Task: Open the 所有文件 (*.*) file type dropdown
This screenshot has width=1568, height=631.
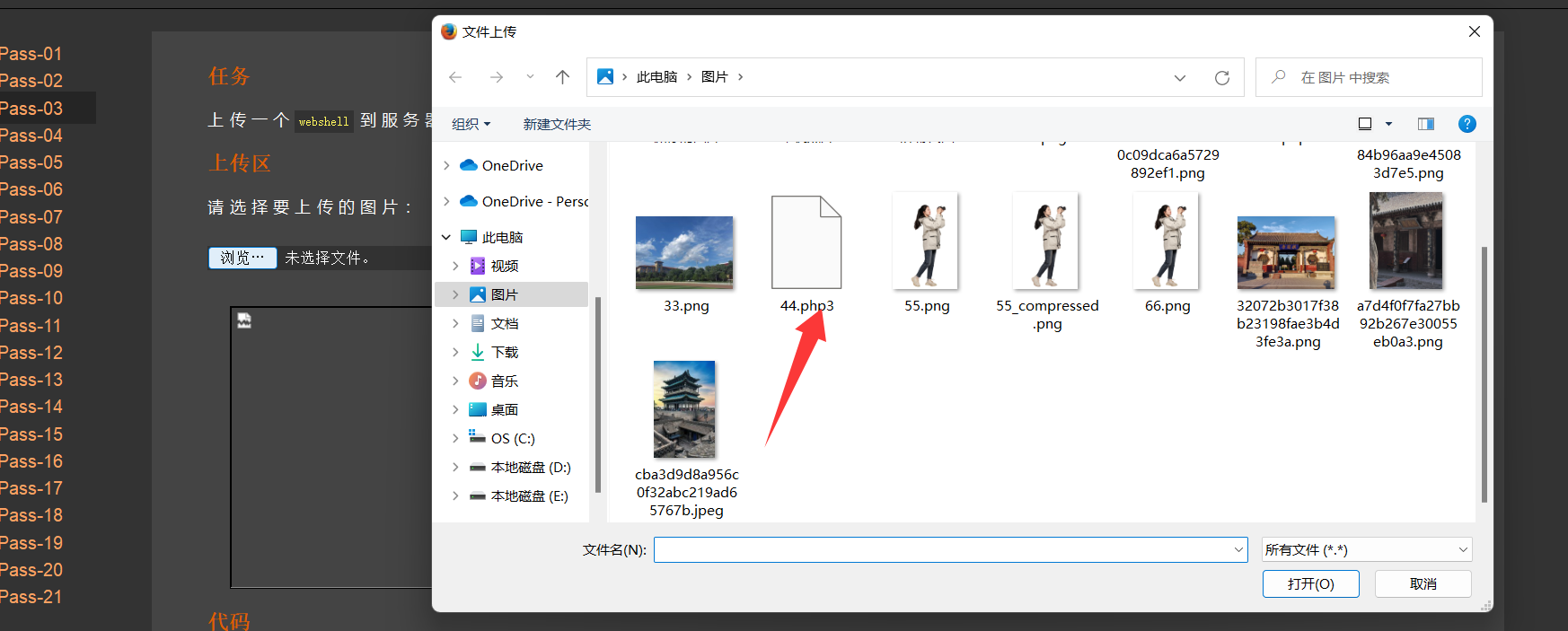Action: click(x=1367, y=549)
